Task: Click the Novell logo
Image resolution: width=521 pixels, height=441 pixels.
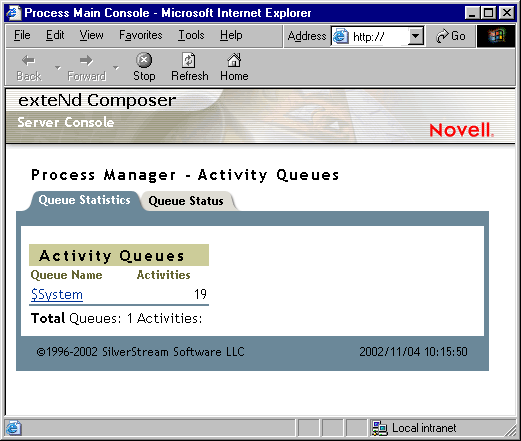Action: pyautogui.click(x=462, y=130)
